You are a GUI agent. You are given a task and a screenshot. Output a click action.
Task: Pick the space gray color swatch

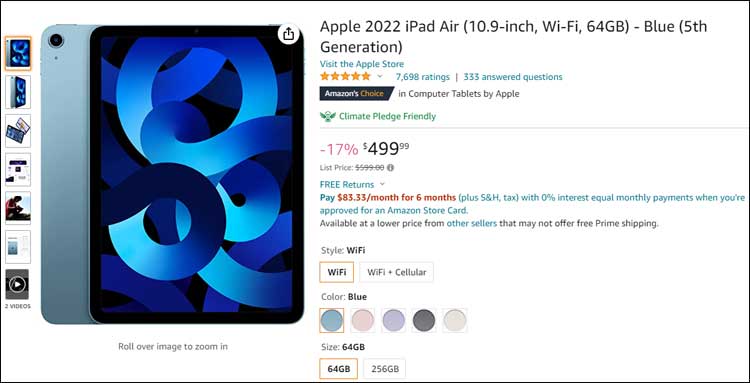point(424,320)
